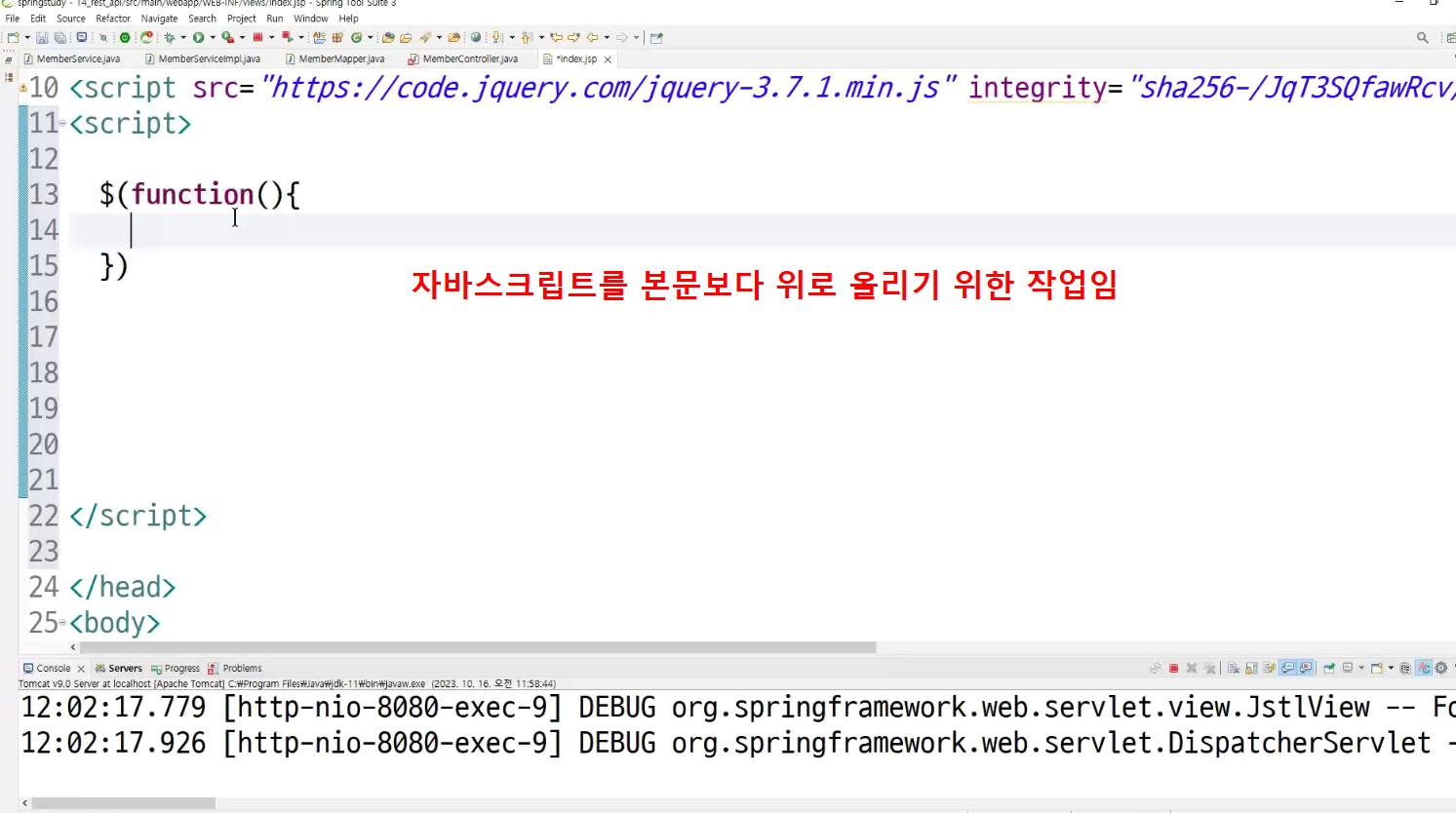
Task: Open the New file dropdown arrow
Action: tap(27, 37)
